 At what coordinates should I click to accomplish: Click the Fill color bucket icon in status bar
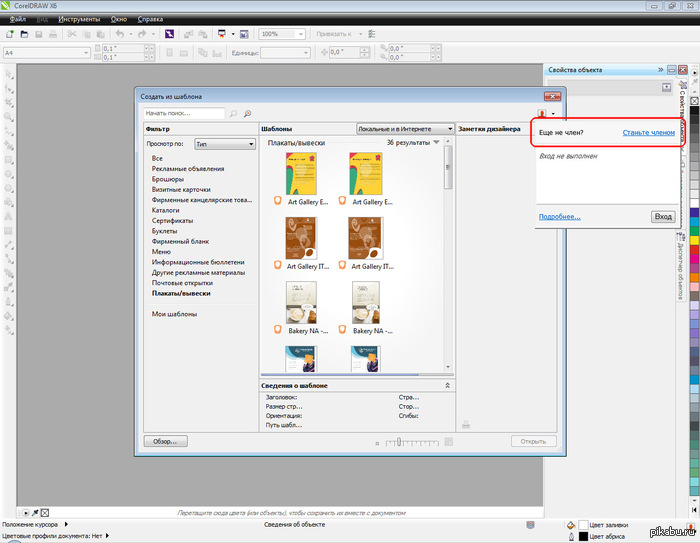click(571, 525)
